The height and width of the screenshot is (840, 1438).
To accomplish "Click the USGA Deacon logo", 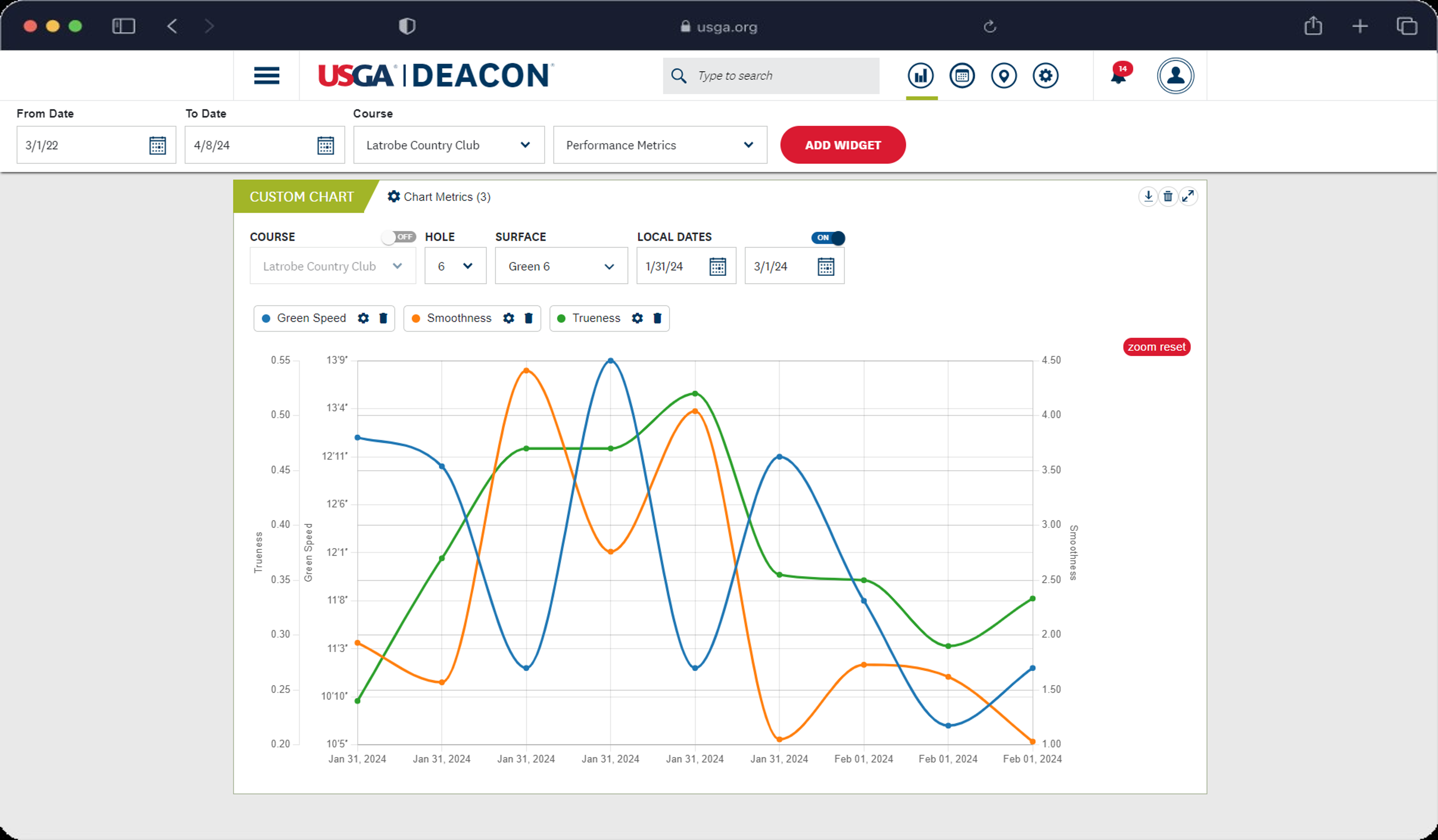I will [436, 75].
